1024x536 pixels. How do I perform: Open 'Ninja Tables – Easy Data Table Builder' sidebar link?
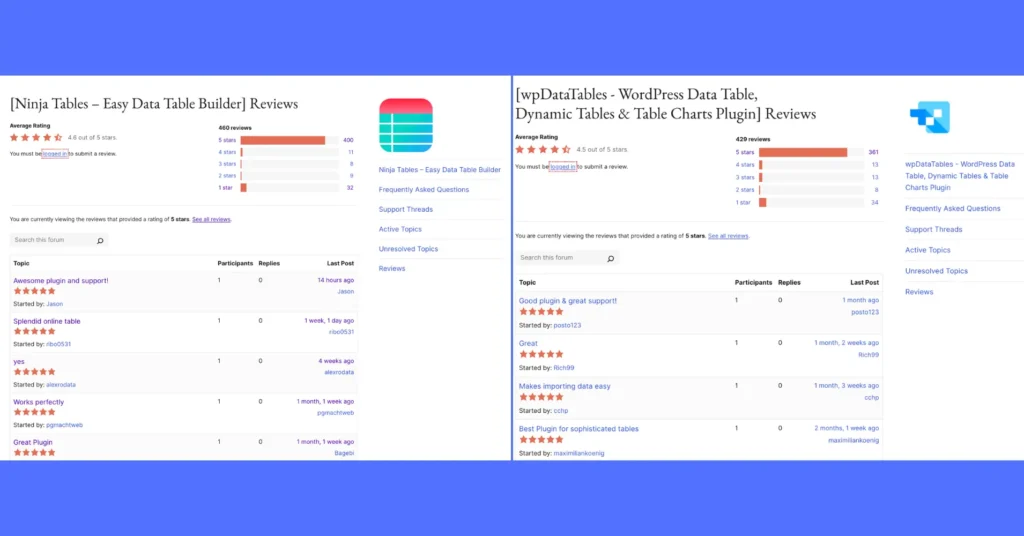click(440, 170)
